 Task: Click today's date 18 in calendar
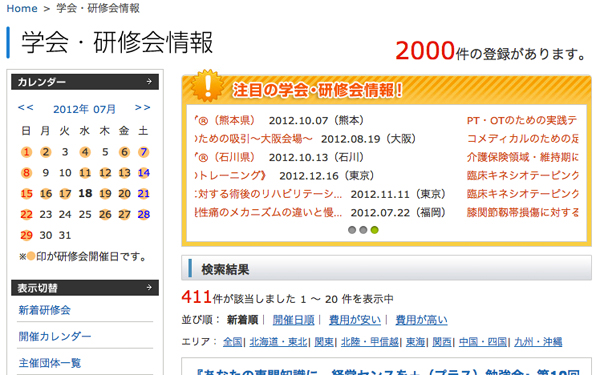tap(85, 194)
